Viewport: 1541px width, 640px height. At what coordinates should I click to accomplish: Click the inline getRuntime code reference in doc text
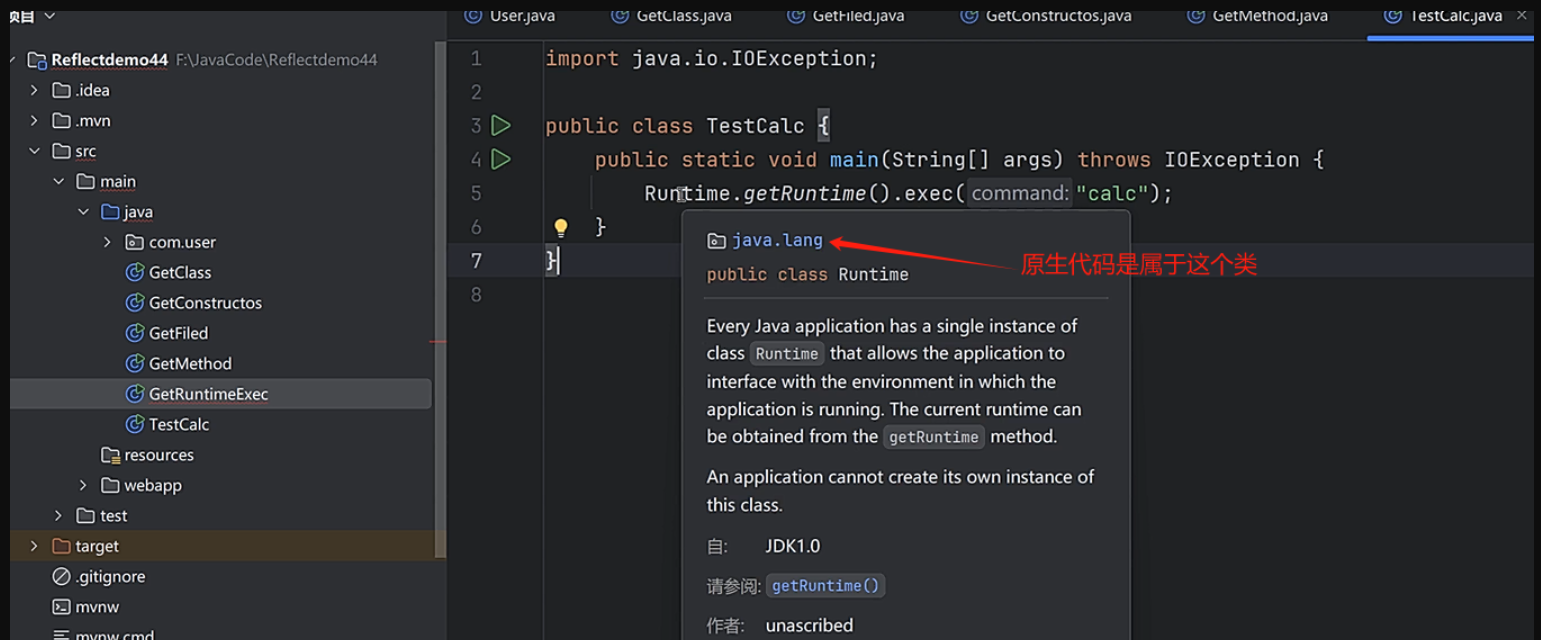pyautogui.click(x=934, y=437)
